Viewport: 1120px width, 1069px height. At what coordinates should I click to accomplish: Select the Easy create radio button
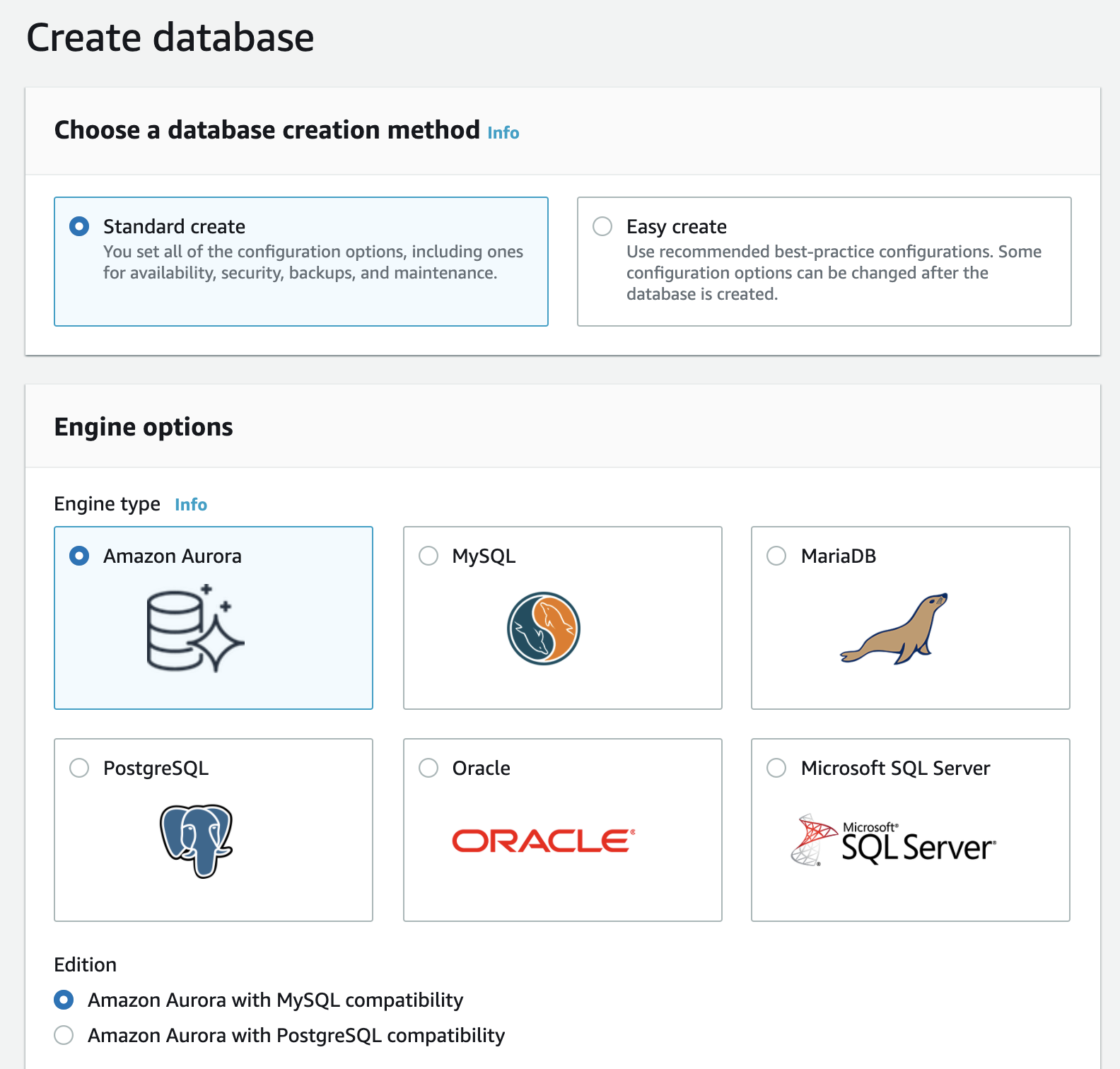(602, 226)
